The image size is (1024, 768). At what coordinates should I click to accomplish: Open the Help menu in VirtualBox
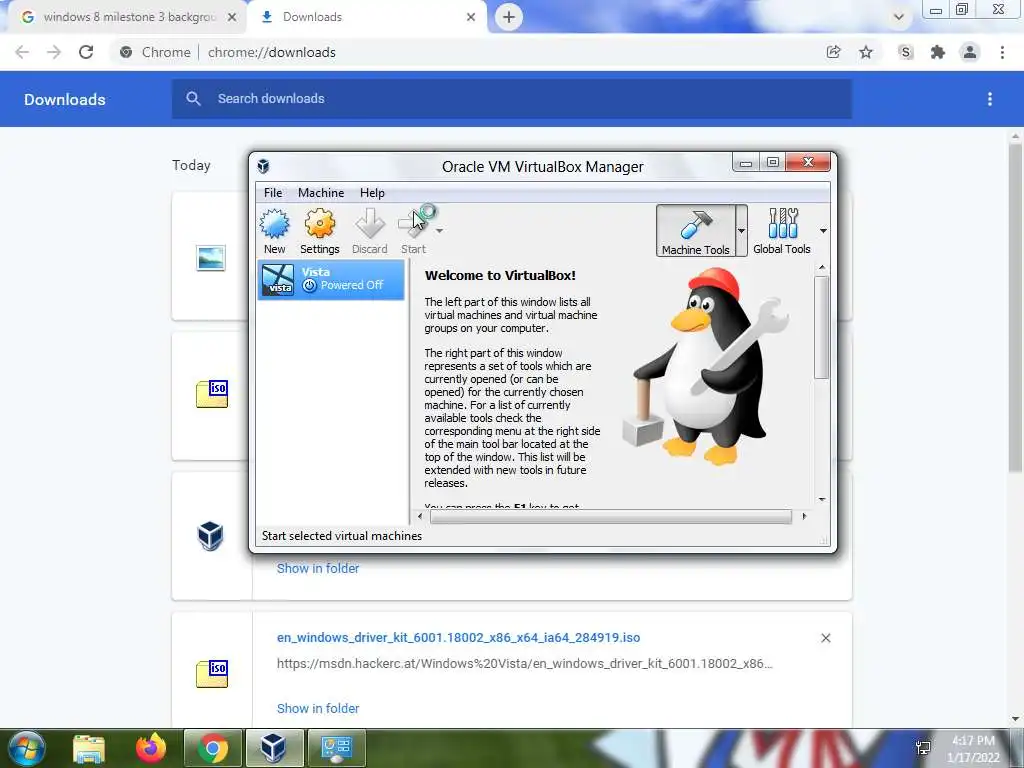[x=372, y=193]
